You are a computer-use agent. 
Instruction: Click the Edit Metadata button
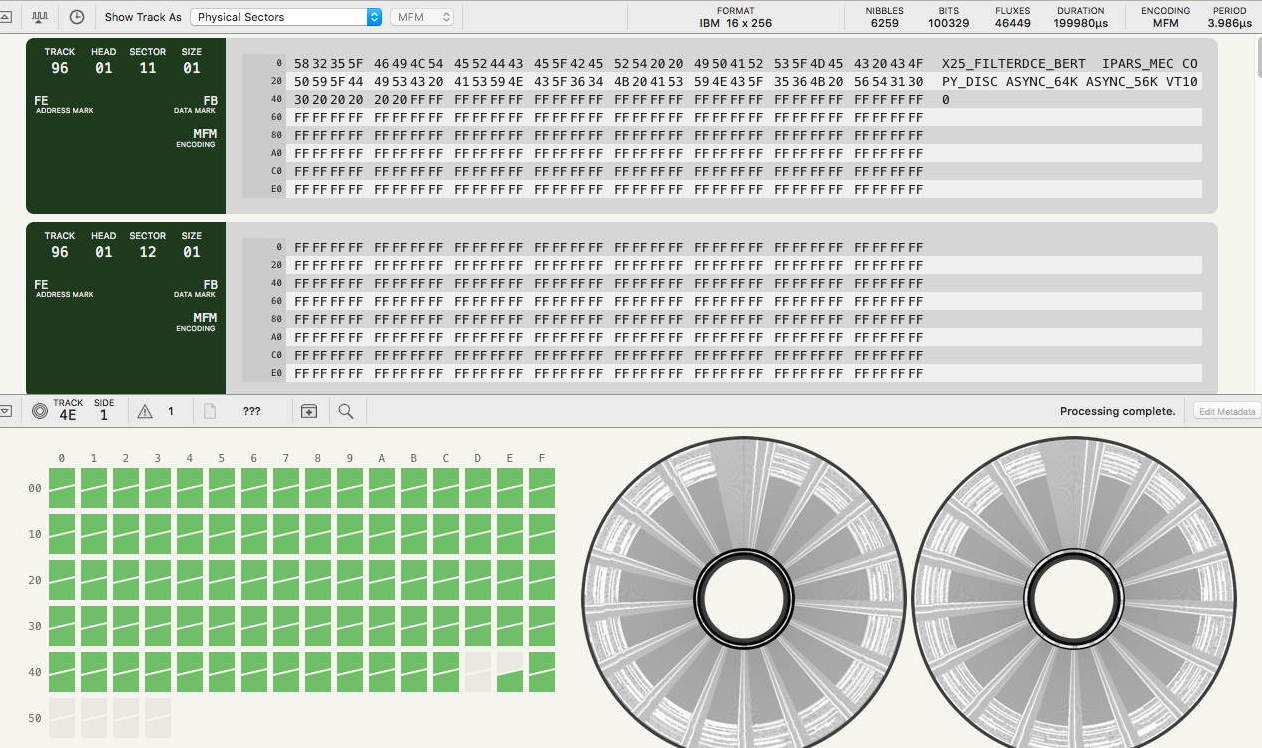click(1227, 411)
